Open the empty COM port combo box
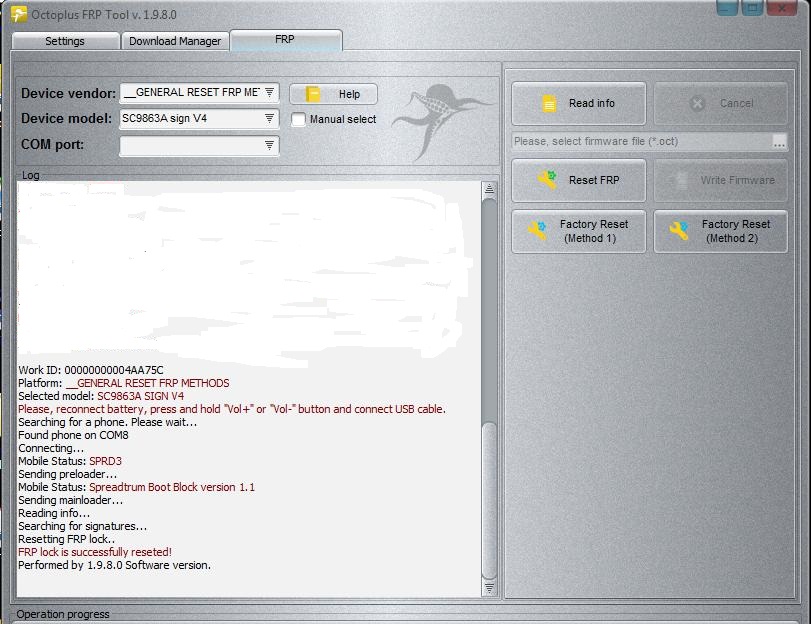 [199, 145]
